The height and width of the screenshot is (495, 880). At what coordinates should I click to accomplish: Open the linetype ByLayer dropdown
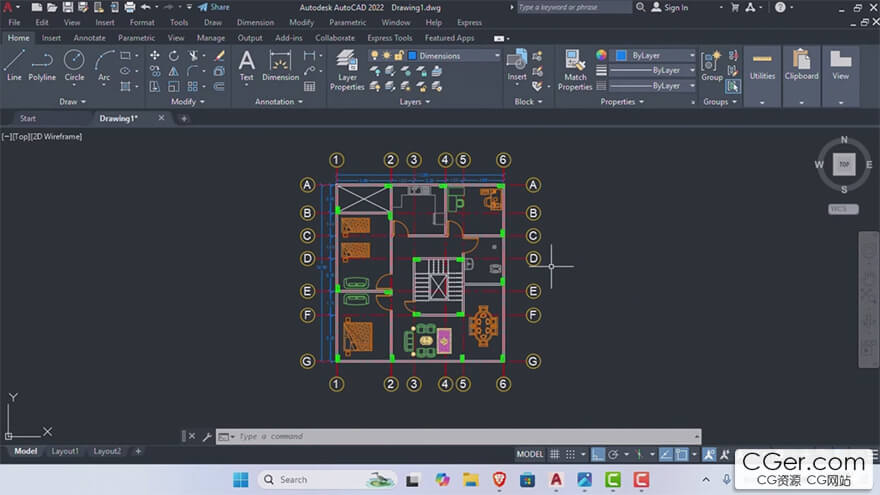click(652, 86)
